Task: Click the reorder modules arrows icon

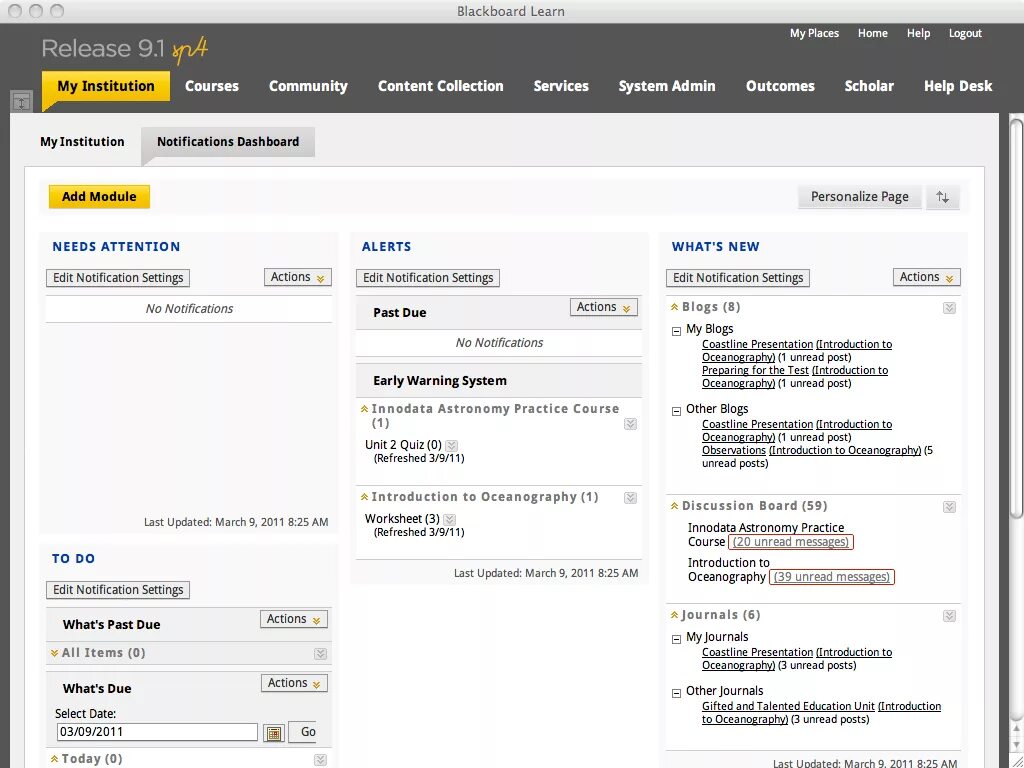Action: (x=942, y=197)
